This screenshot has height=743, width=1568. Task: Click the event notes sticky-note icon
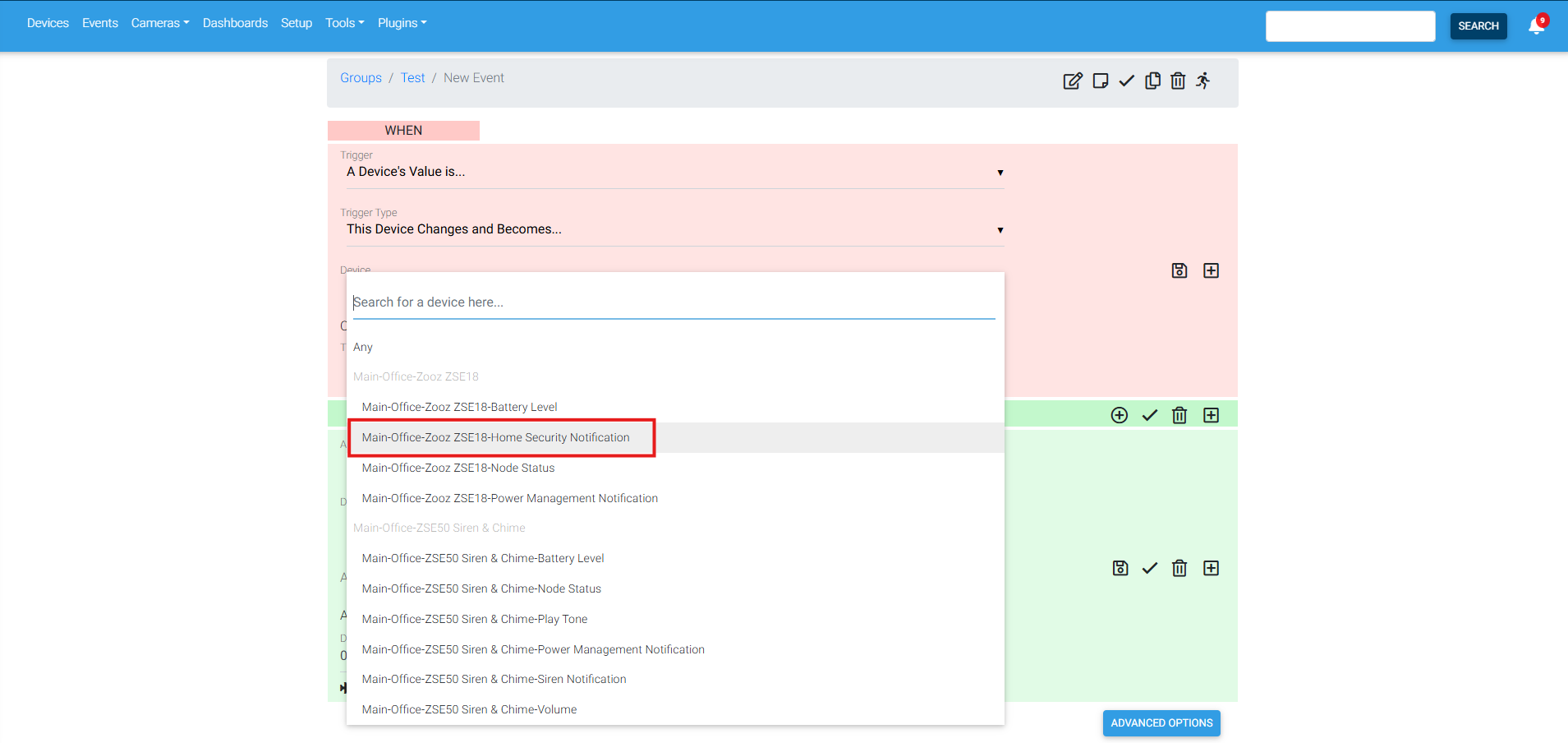point(1101,81)
